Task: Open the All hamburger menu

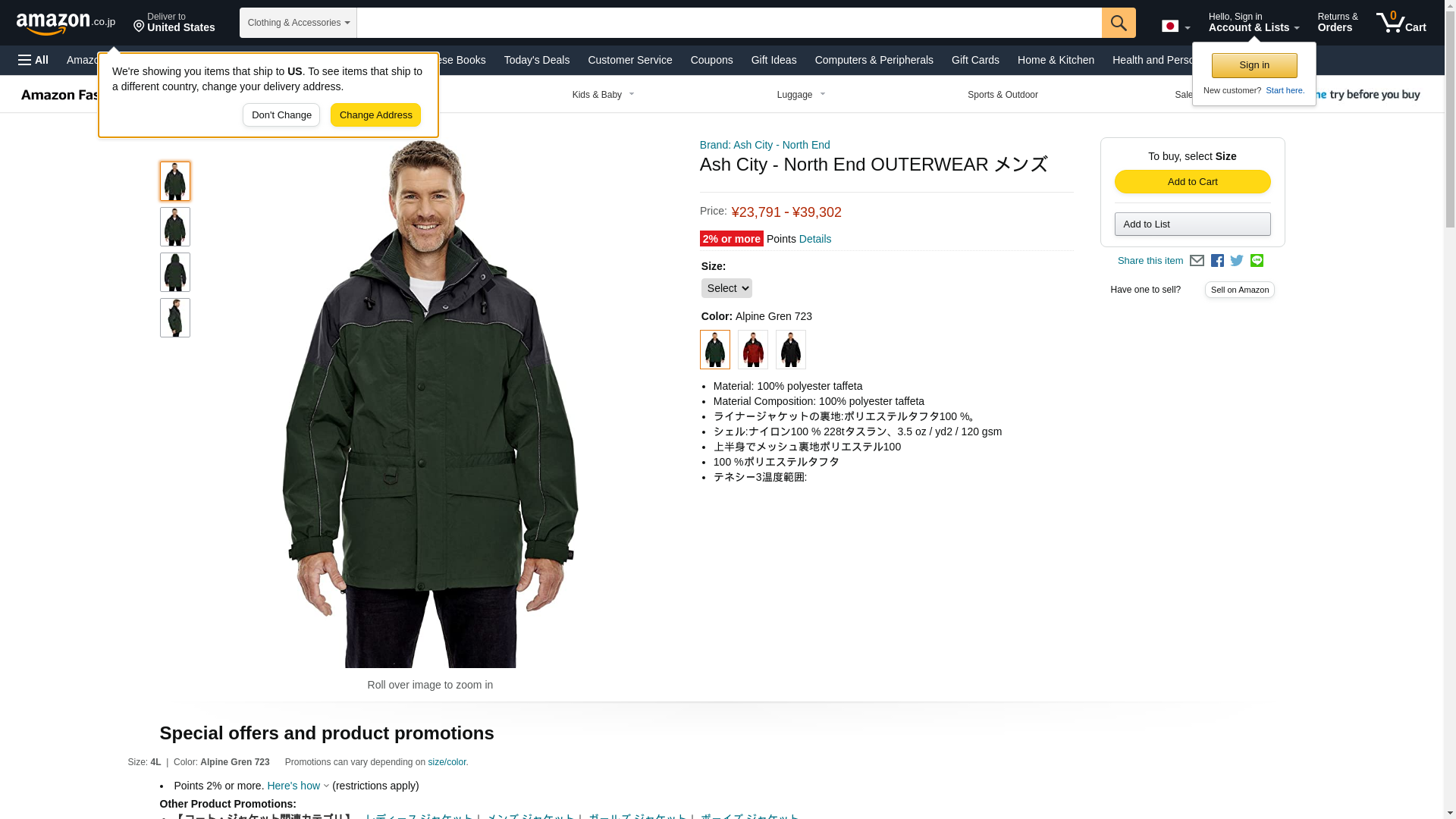Action: pos(33,60)
